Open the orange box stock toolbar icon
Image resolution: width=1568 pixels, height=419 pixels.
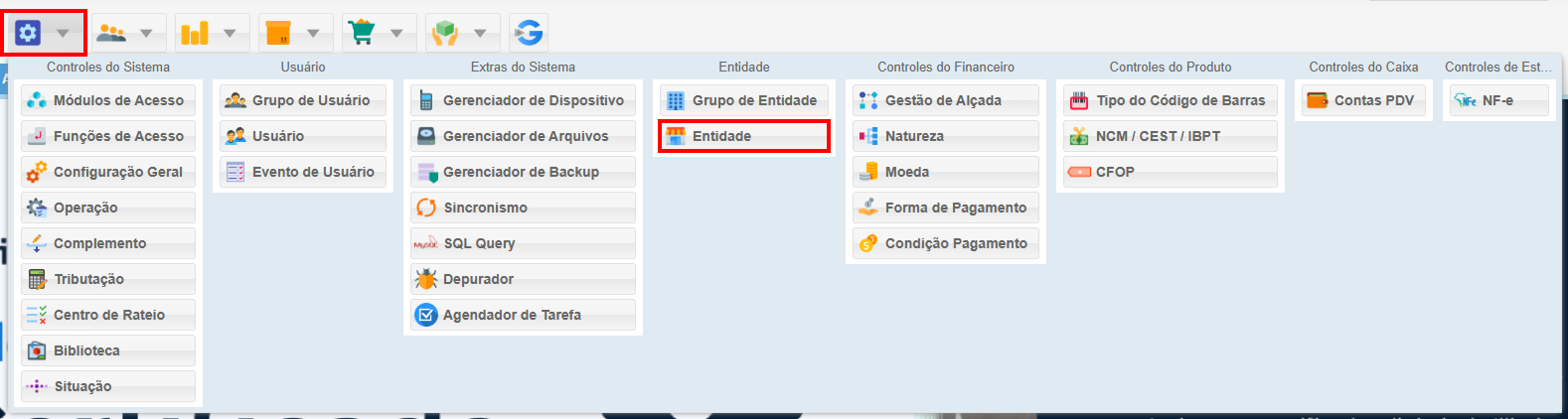point(278,33)
